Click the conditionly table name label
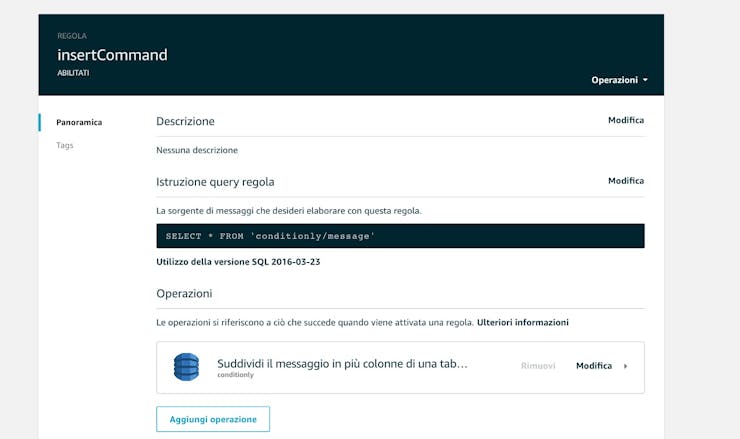This screenshot has width=740, height=439. pyautogui.click(x=235, y=375)
